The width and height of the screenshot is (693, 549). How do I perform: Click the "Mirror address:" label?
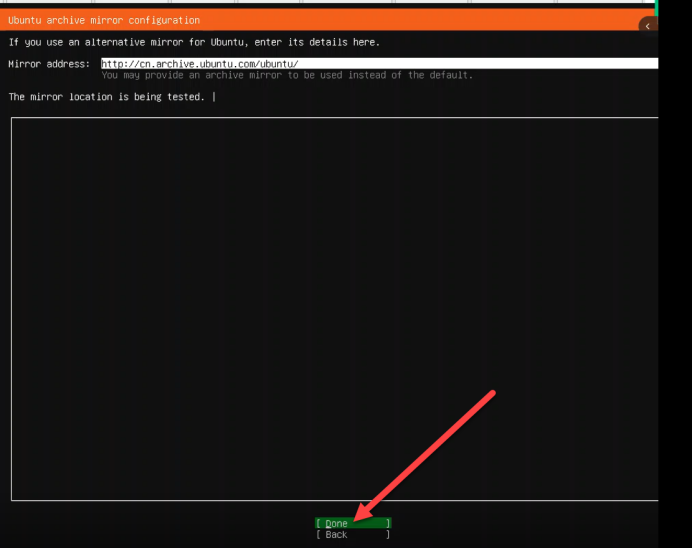[x=49, y=64]
